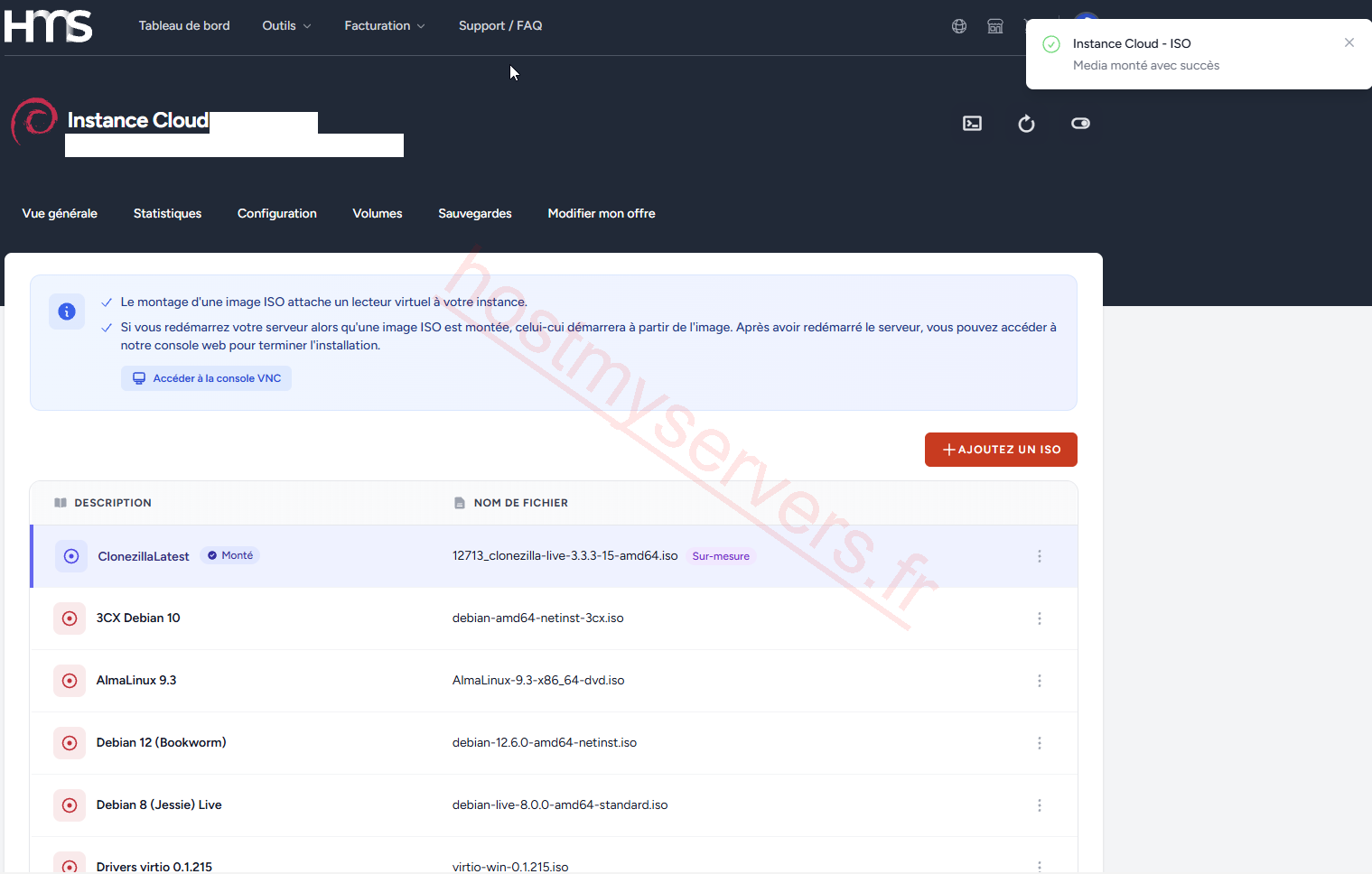This screenshot has width=1372, height=874.
Task: Click the DESCRIPTION column header
Action: 113,503
